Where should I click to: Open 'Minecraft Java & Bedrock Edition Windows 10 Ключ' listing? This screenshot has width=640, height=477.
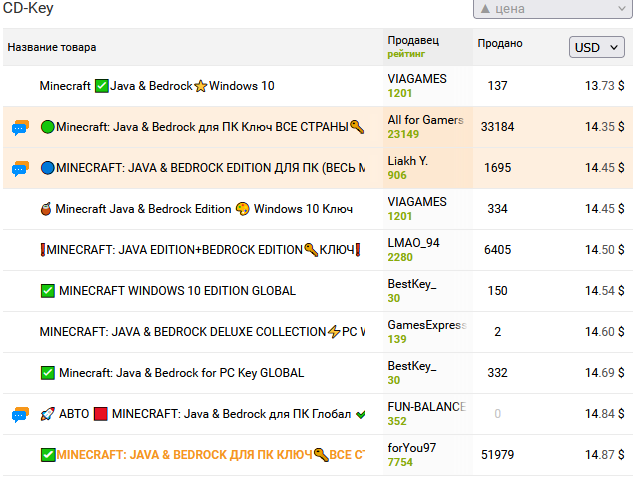[x=197, y=209]
